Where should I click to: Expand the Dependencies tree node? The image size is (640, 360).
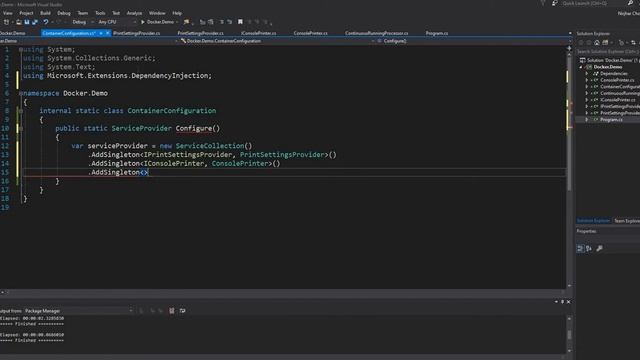[587, 73]
